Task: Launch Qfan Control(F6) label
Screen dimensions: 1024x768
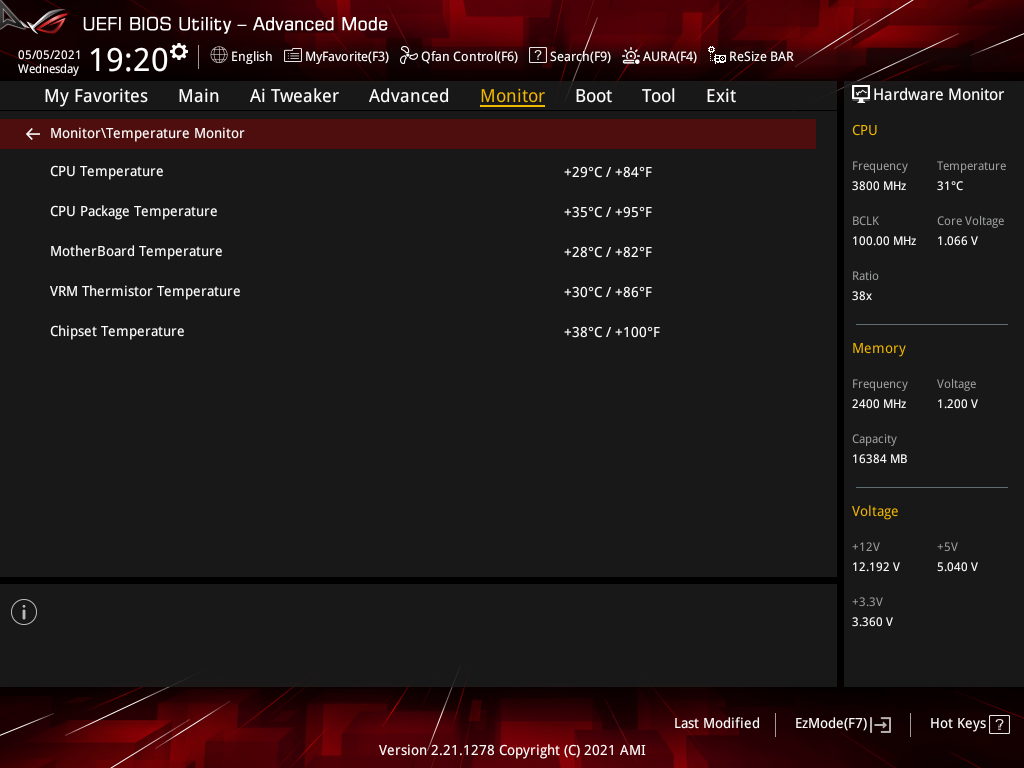Action: point(470,57)
